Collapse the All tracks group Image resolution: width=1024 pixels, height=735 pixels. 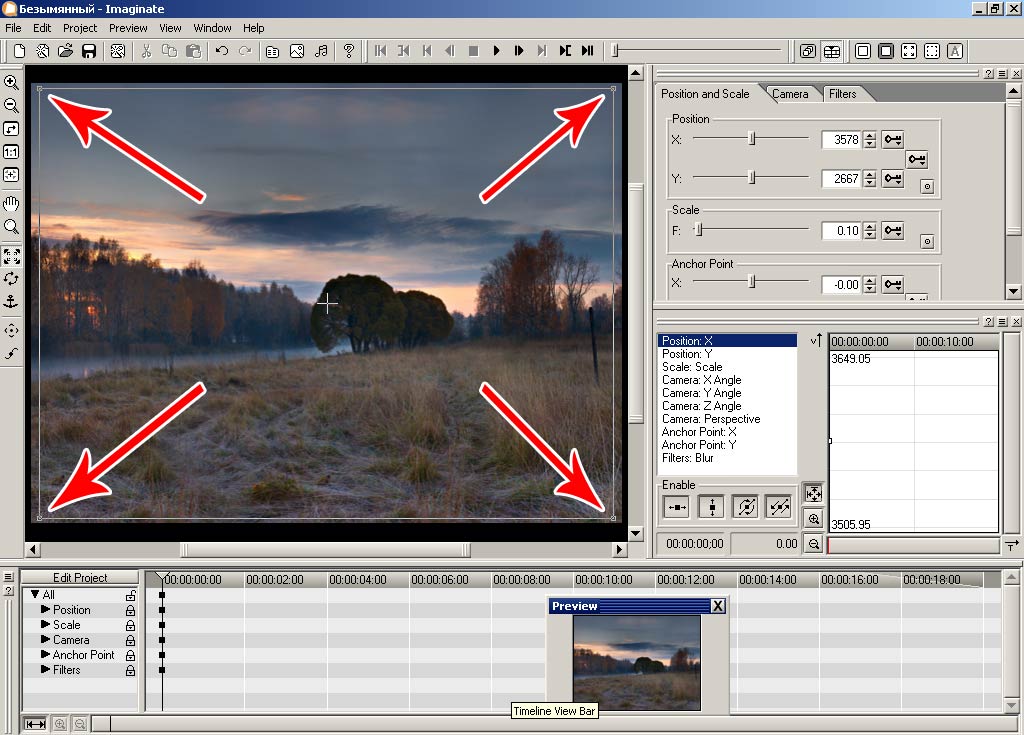pos(35,595)
